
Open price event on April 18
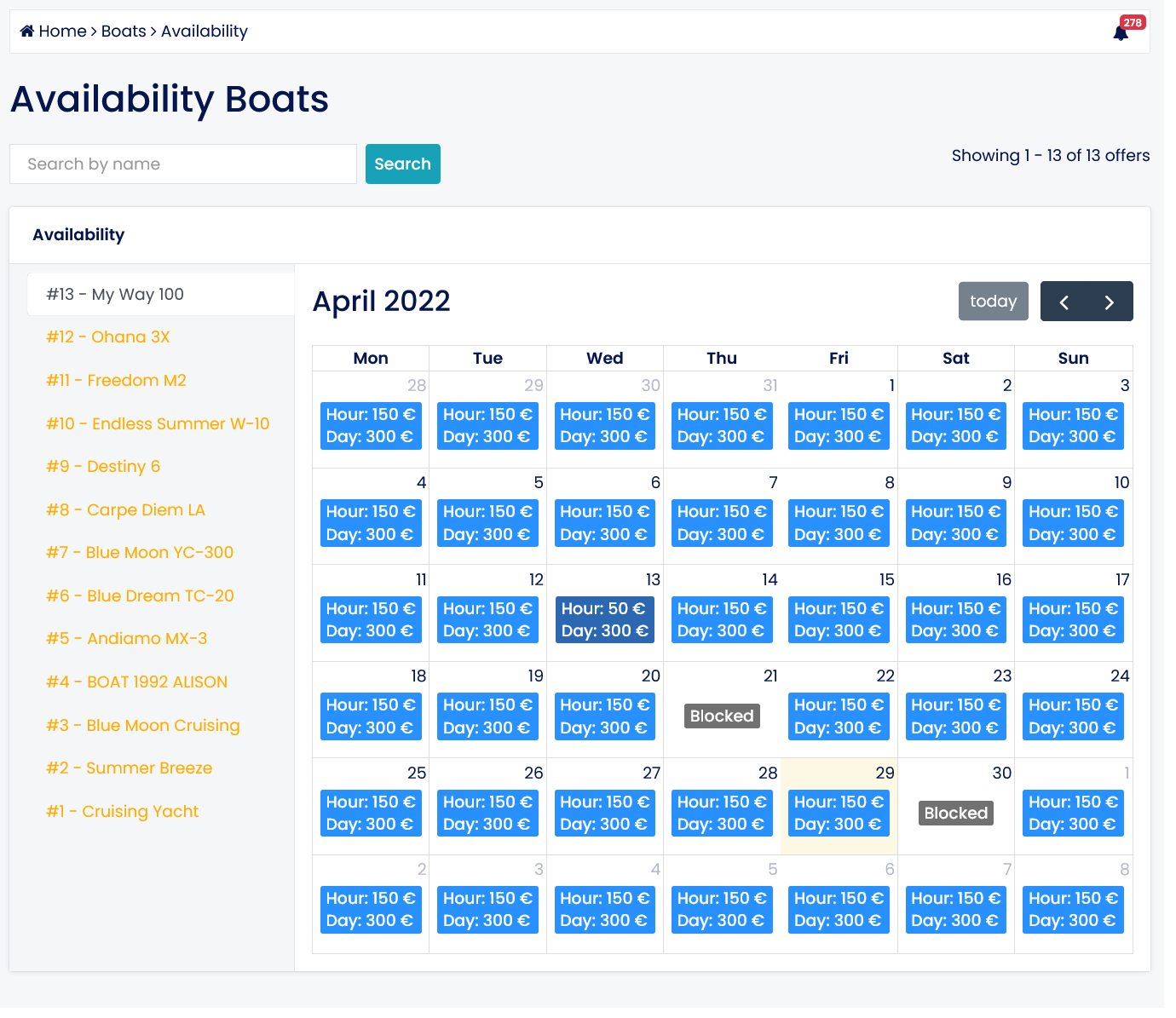pyautogui.click(x=371, y=716)
